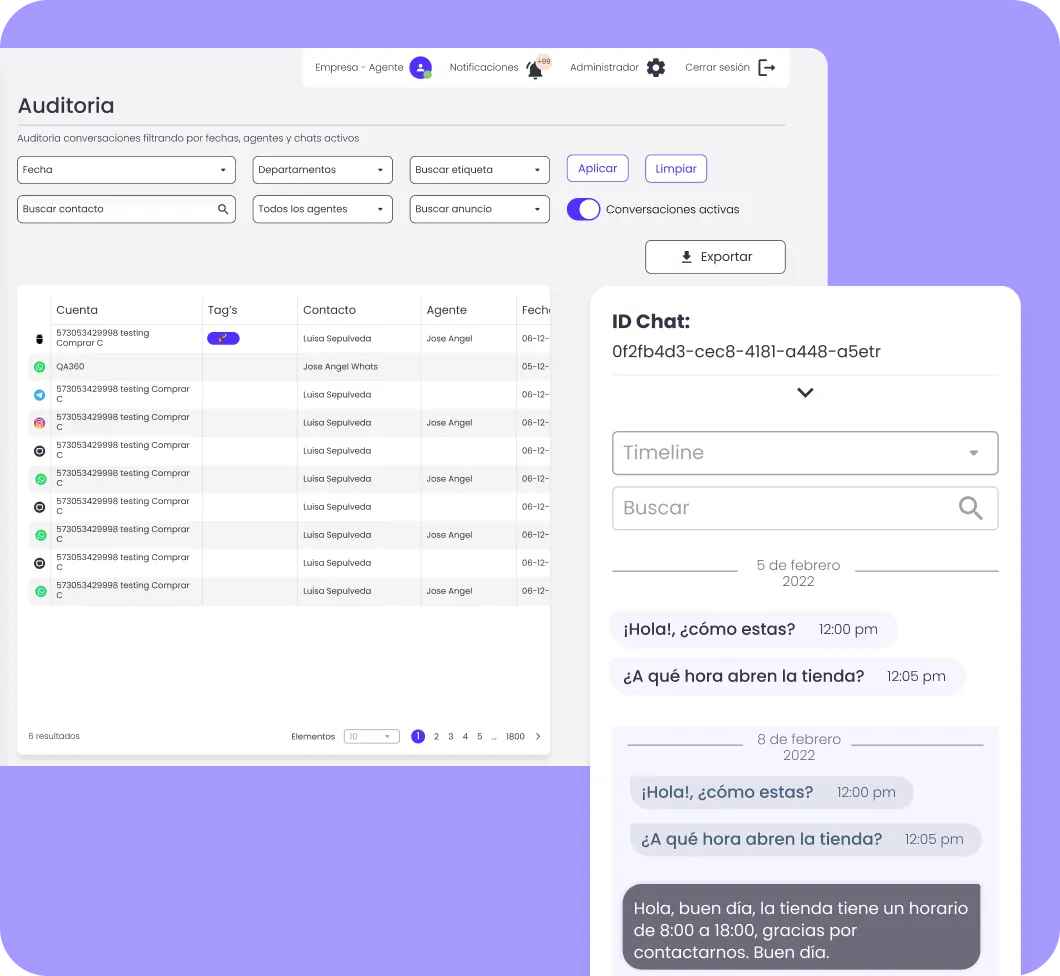Open Administrador settings gear icon
This screenshot has height=976, width=1060.
tap(655, 68)
